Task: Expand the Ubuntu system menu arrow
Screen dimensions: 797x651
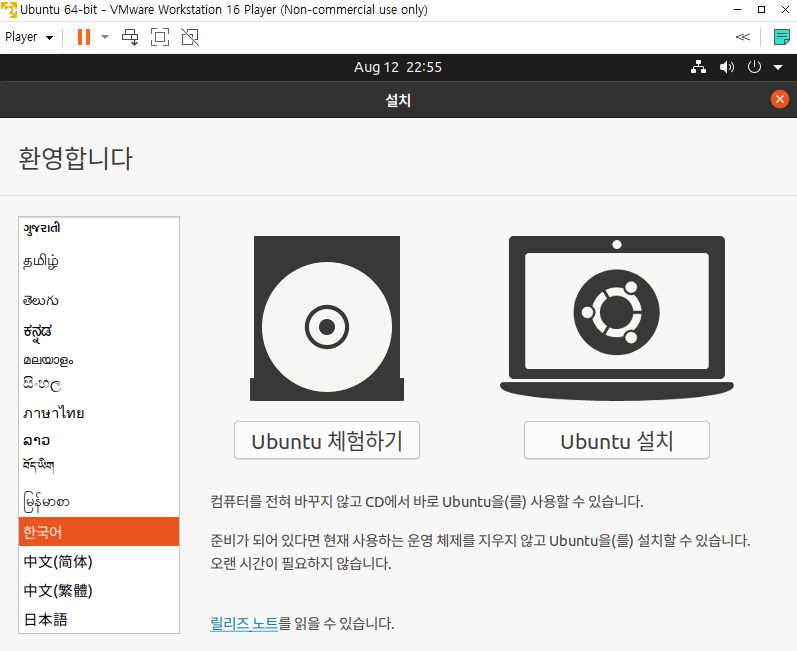Action: (x=778, y=67)
